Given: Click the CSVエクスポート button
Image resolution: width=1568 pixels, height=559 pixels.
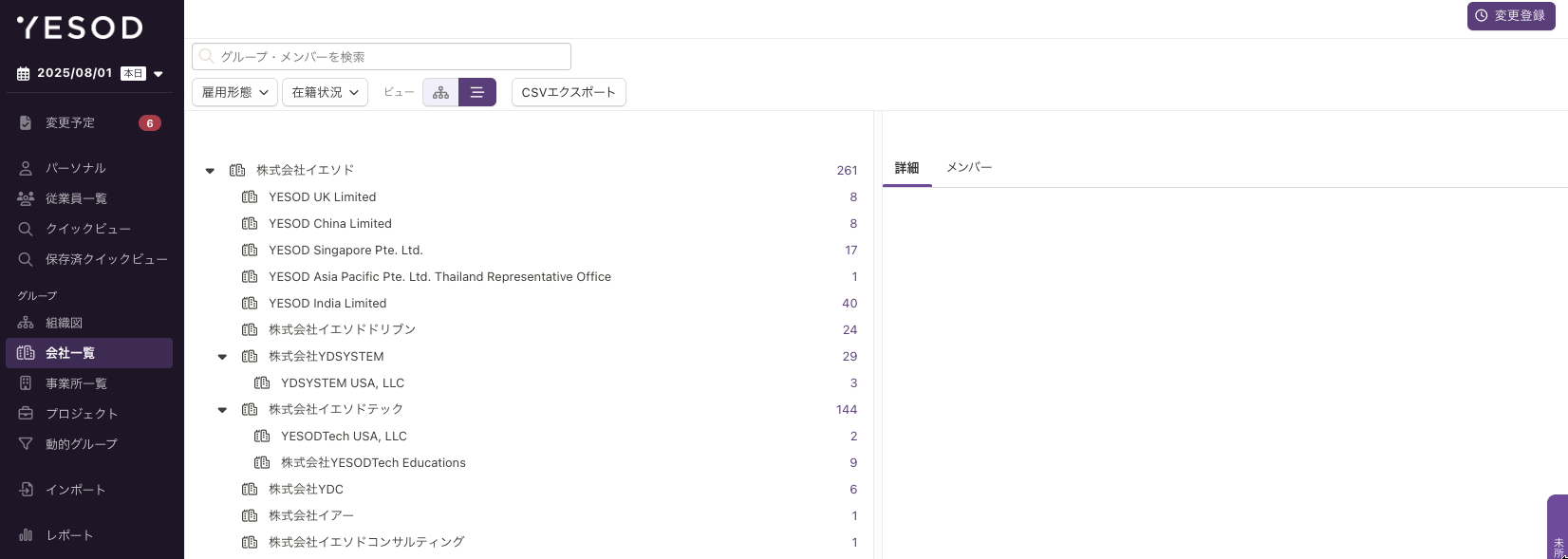Looking at the screenshot, I should (569, 92).
